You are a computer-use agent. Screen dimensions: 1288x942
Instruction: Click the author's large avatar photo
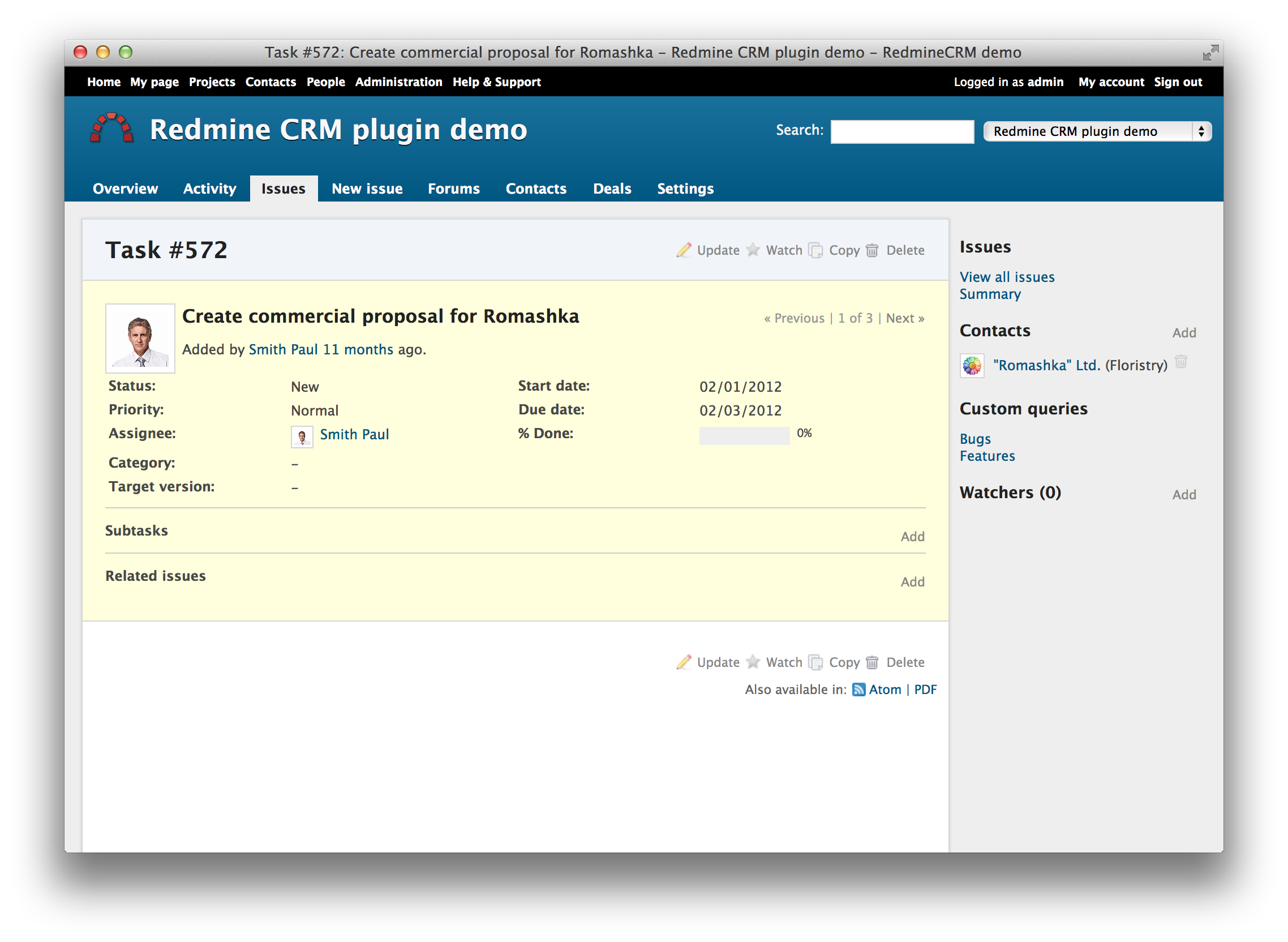[140, 338]
